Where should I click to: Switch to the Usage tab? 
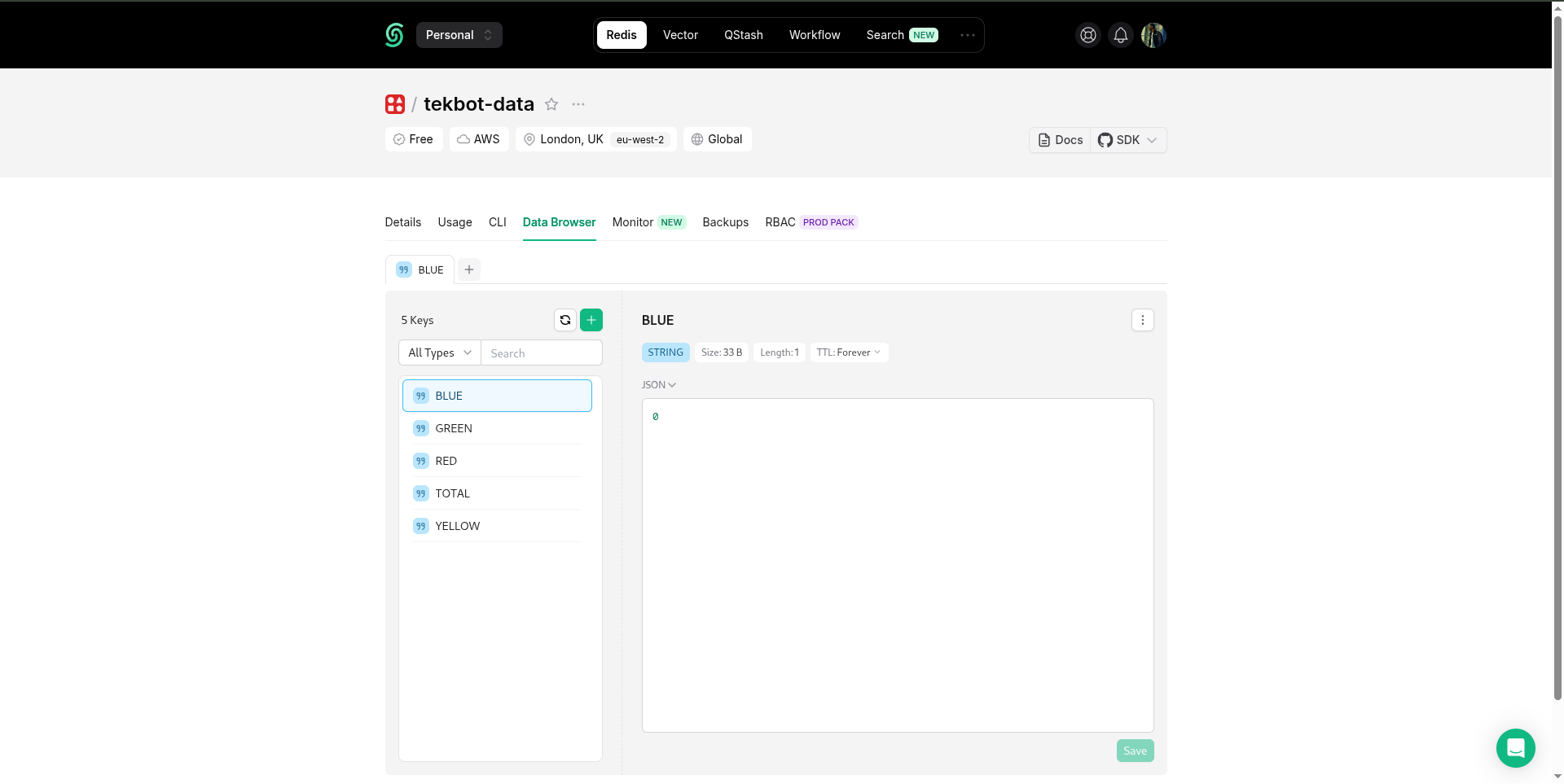(455, 222)
